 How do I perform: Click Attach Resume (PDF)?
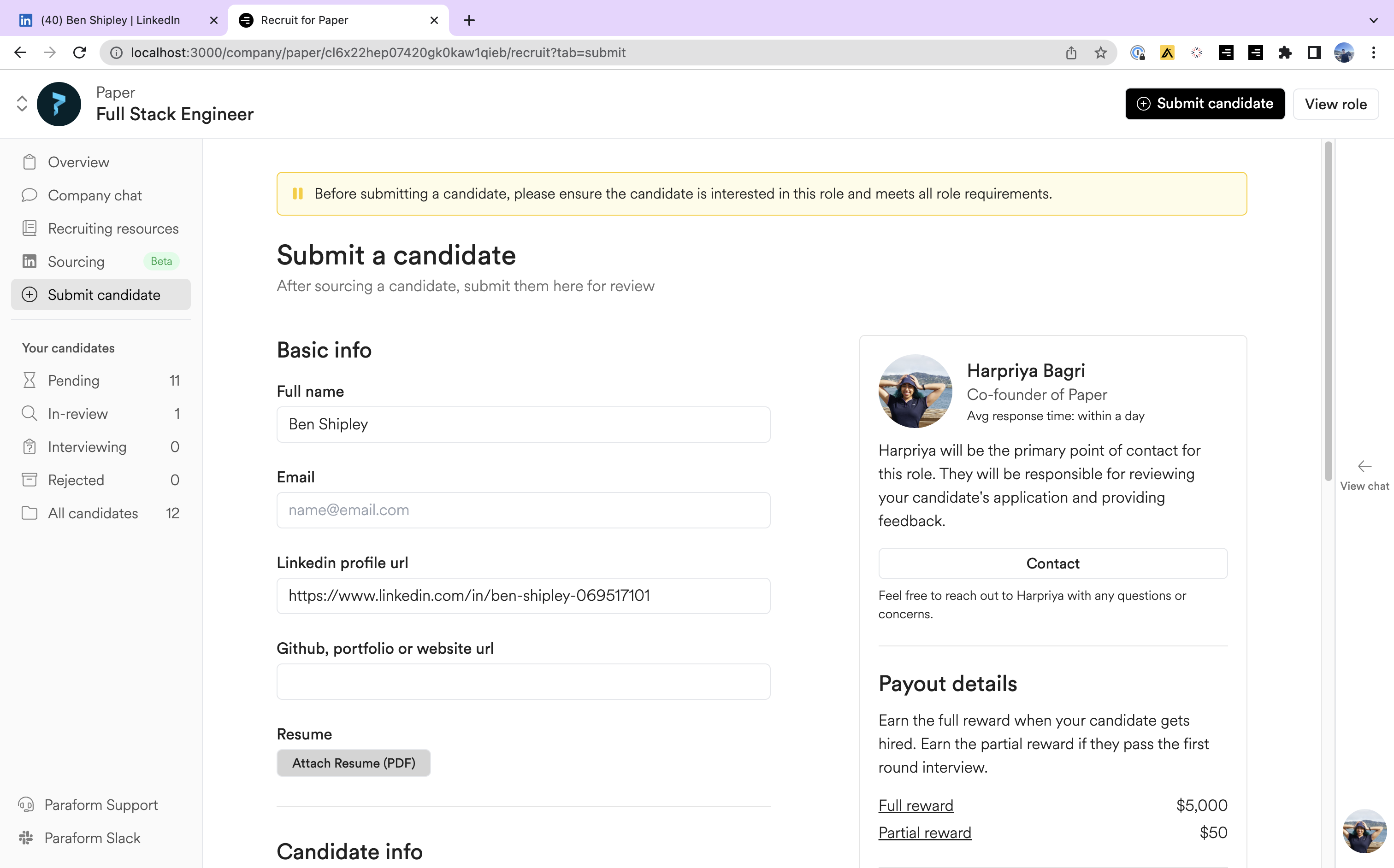(353, 762)
